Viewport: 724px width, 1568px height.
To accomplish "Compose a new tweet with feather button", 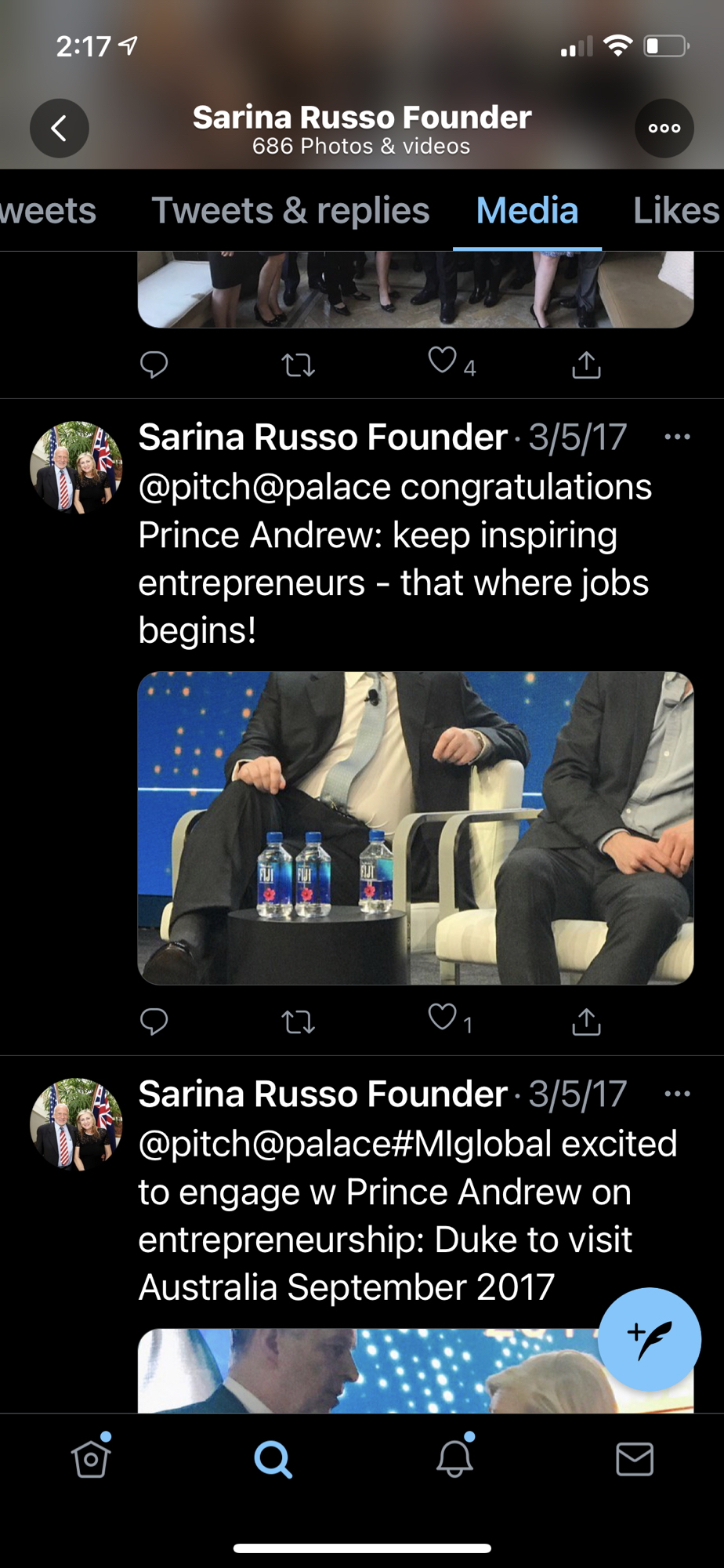I will tap(649, 1339).
